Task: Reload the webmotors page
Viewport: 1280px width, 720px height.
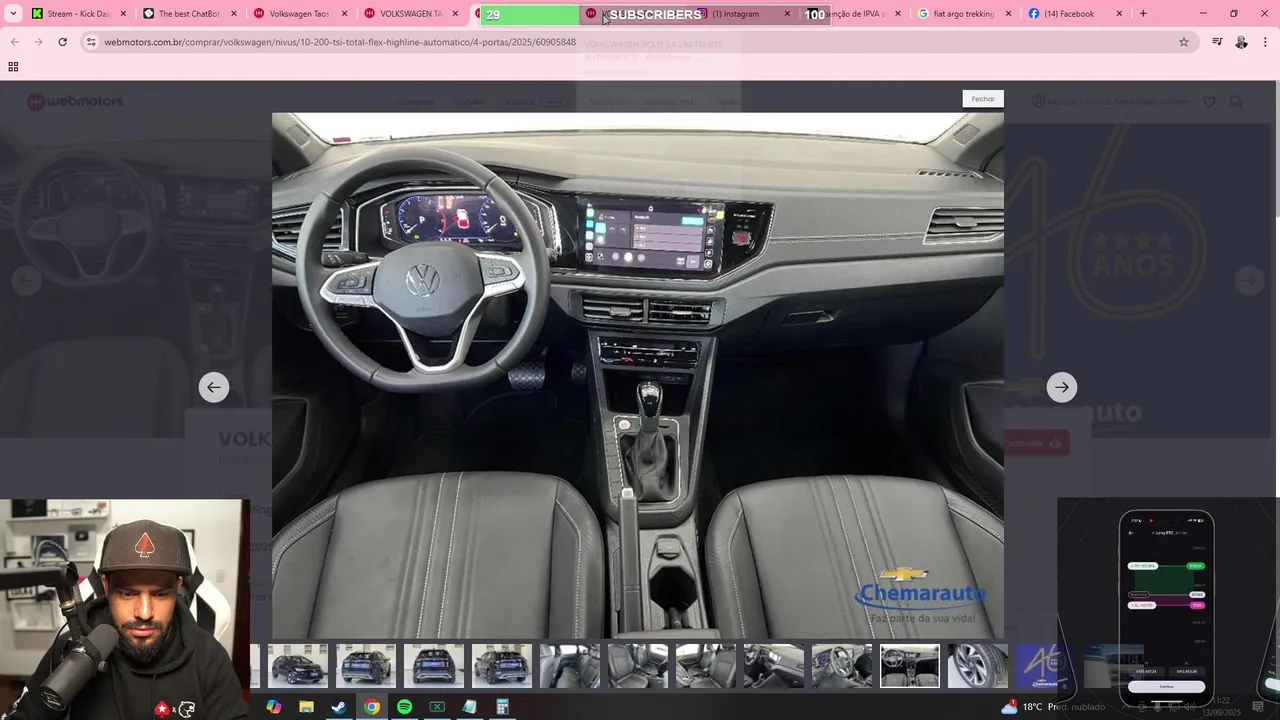Action: 62,42
